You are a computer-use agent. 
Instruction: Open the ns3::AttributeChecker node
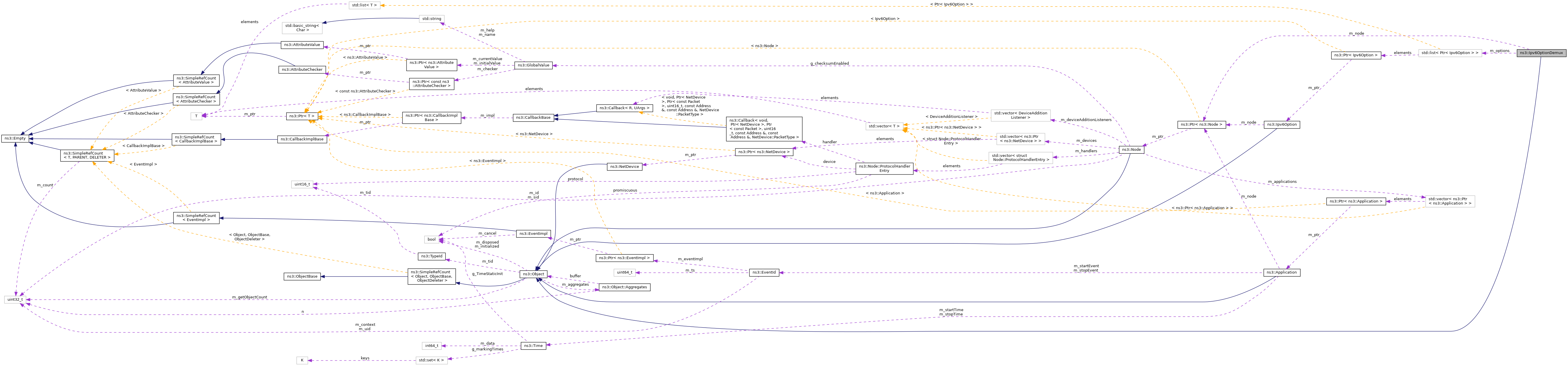(302, 70)
